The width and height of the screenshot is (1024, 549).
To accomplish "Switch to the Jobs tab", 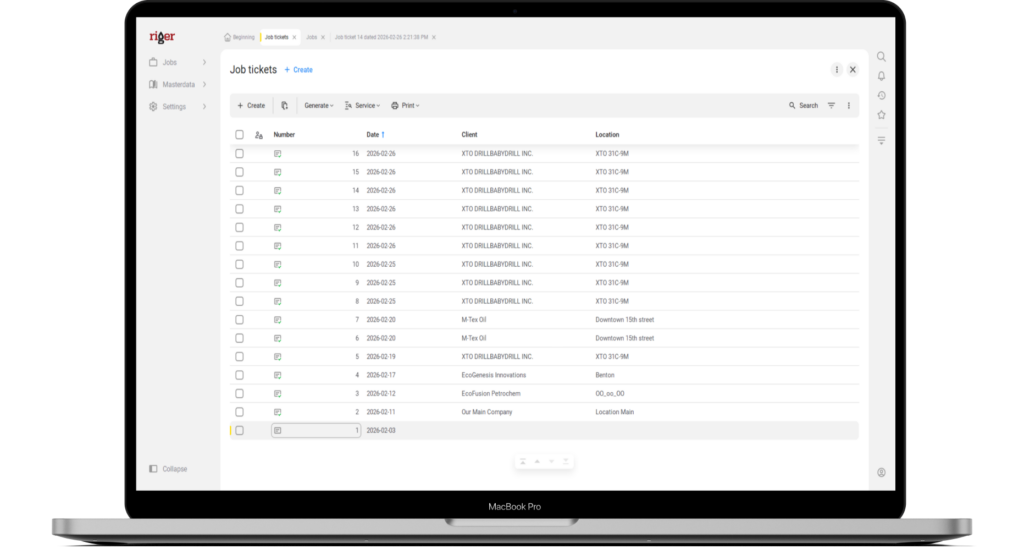I will pyautogui.click(x=312, y=37).
